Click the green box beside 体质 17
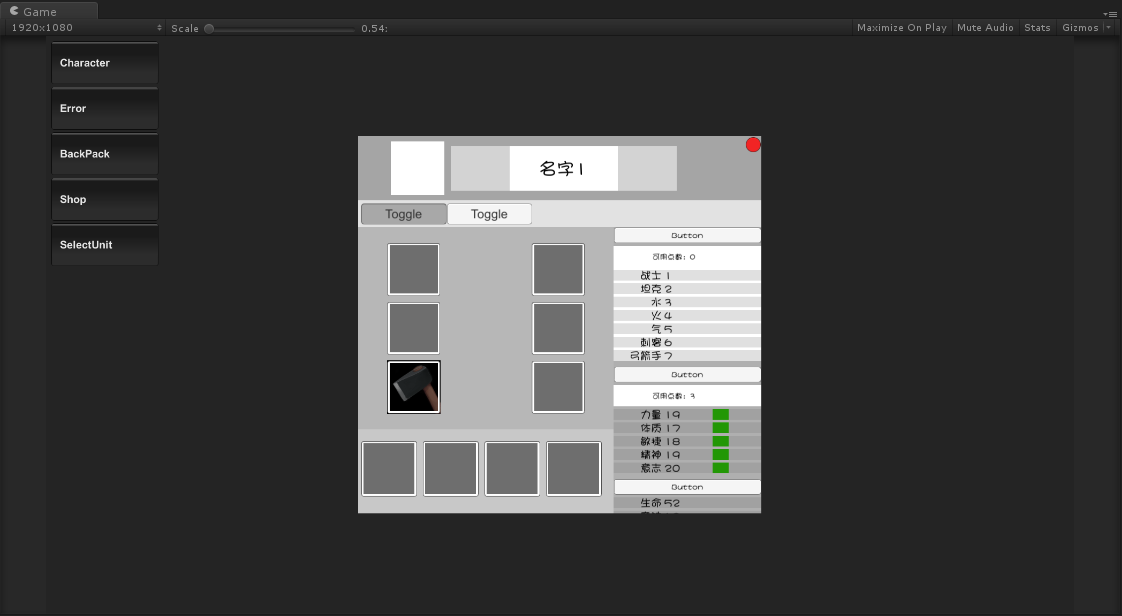Image resolution: width=1122 pixels, height=616 pixels. pyautogui.click(x=721, y=428)
